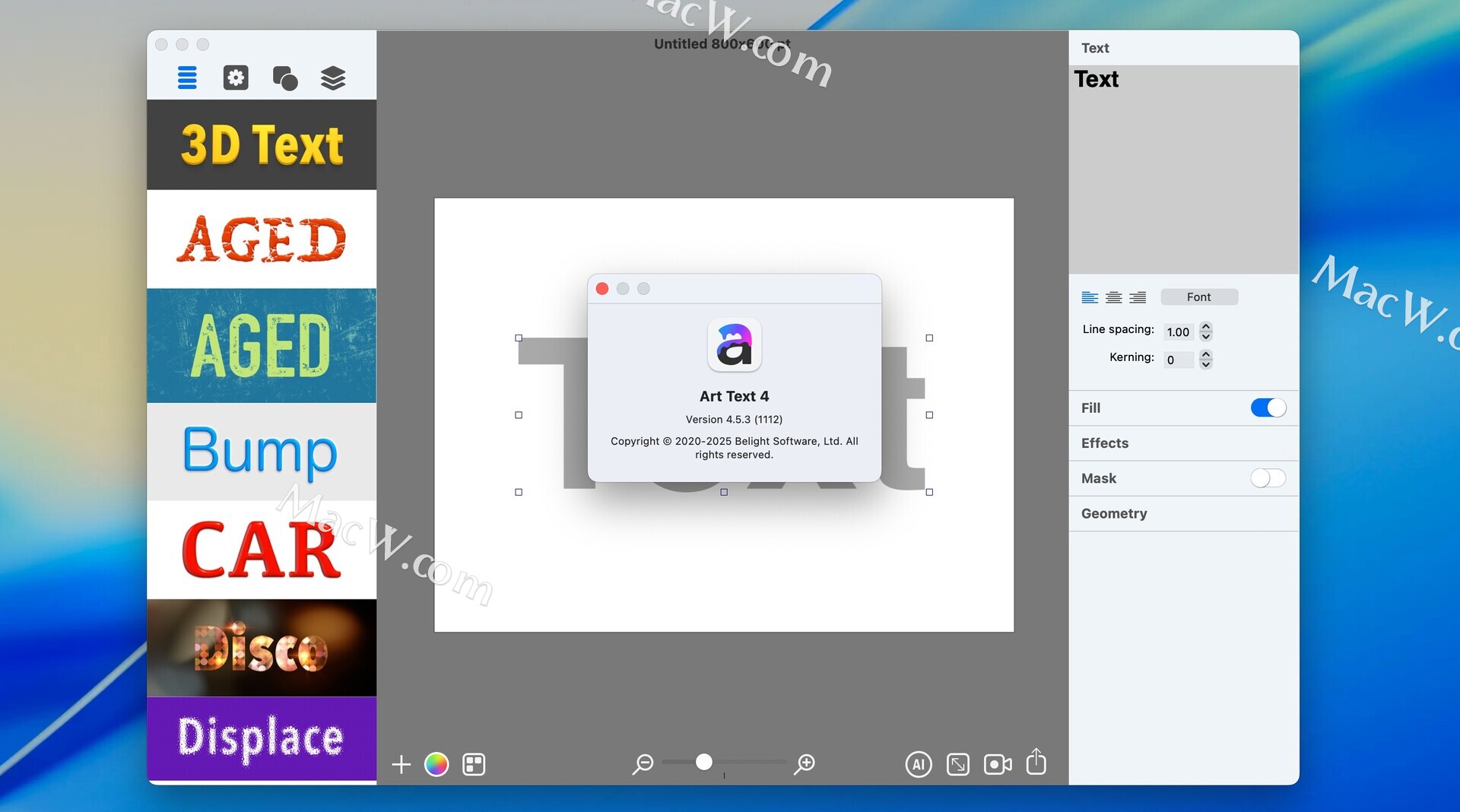Click the Text panel header label

click(x=1095, y=48)
